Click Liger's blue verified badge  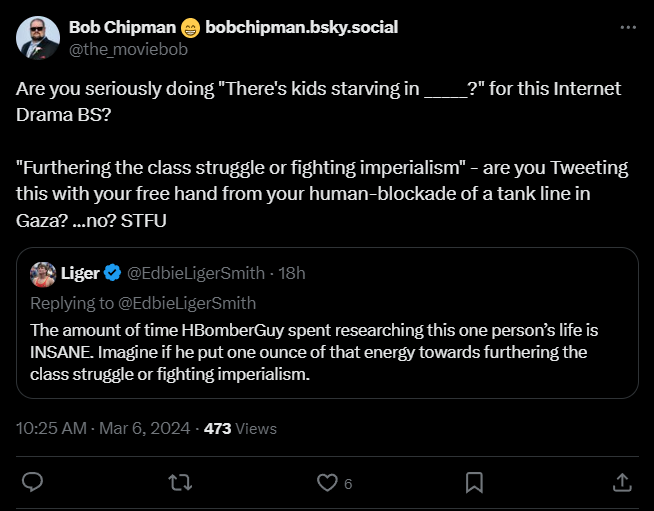(111, 273)
